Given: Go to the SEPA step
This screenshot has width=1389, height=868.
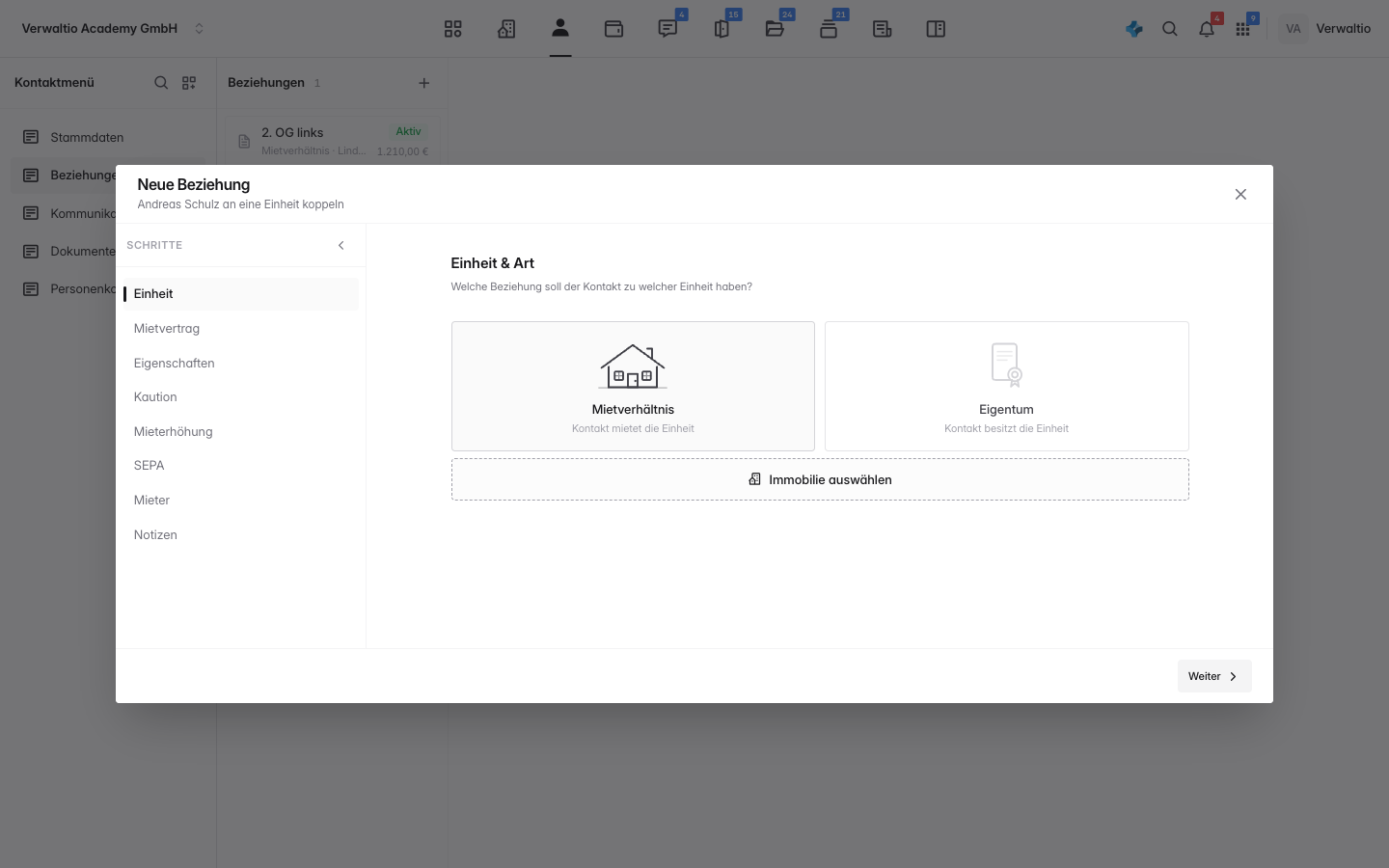Looking at the screenshot, I should coord(241,466).
